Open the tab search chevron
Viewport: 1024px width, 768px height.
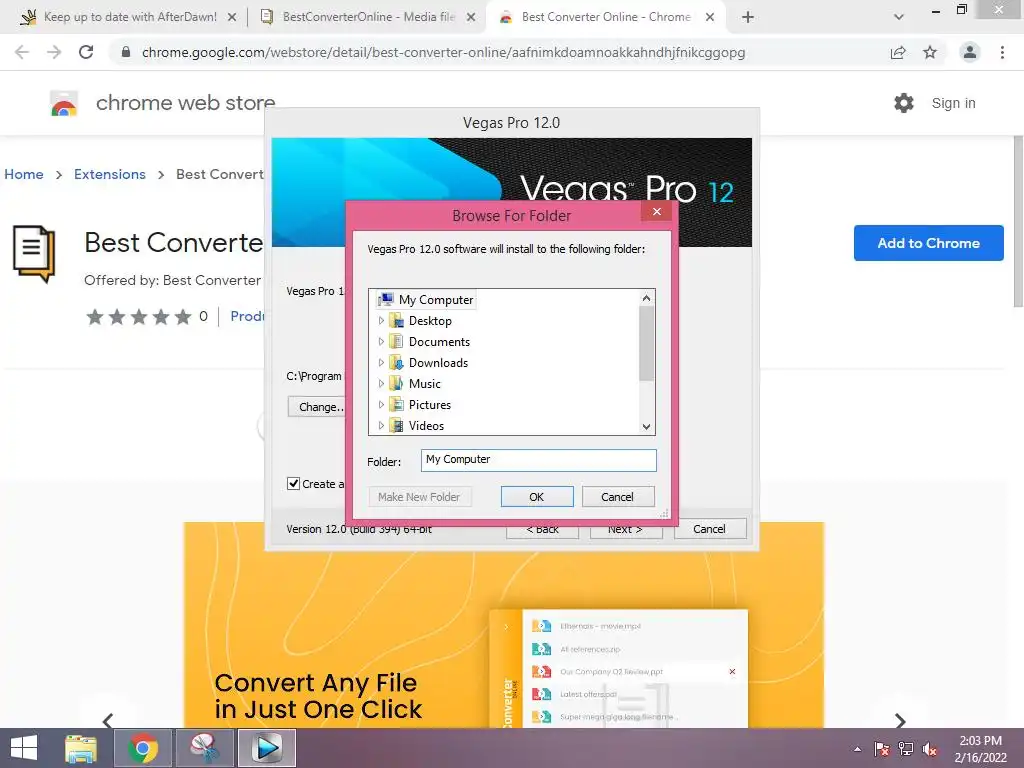click(x=899, y=17)
